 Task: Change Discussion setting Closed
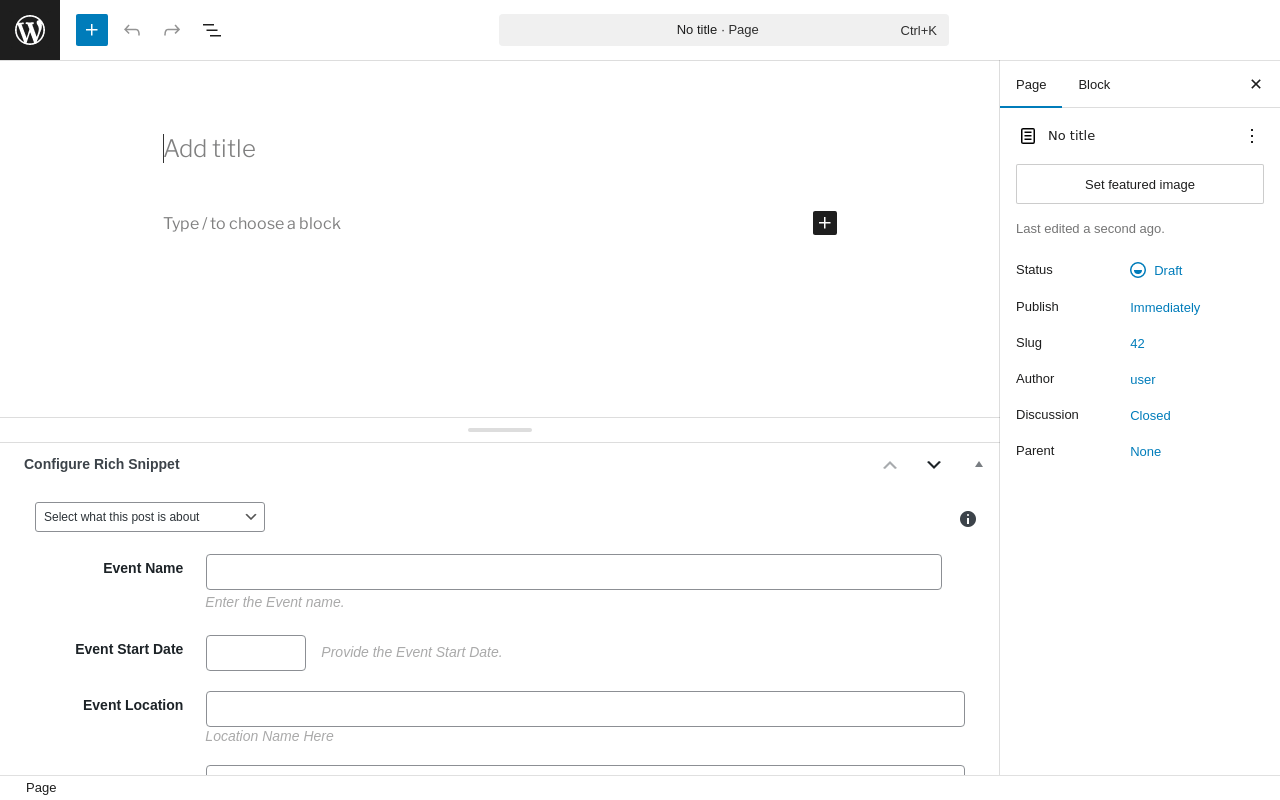pyautogui.click(x=1150, y=416)
